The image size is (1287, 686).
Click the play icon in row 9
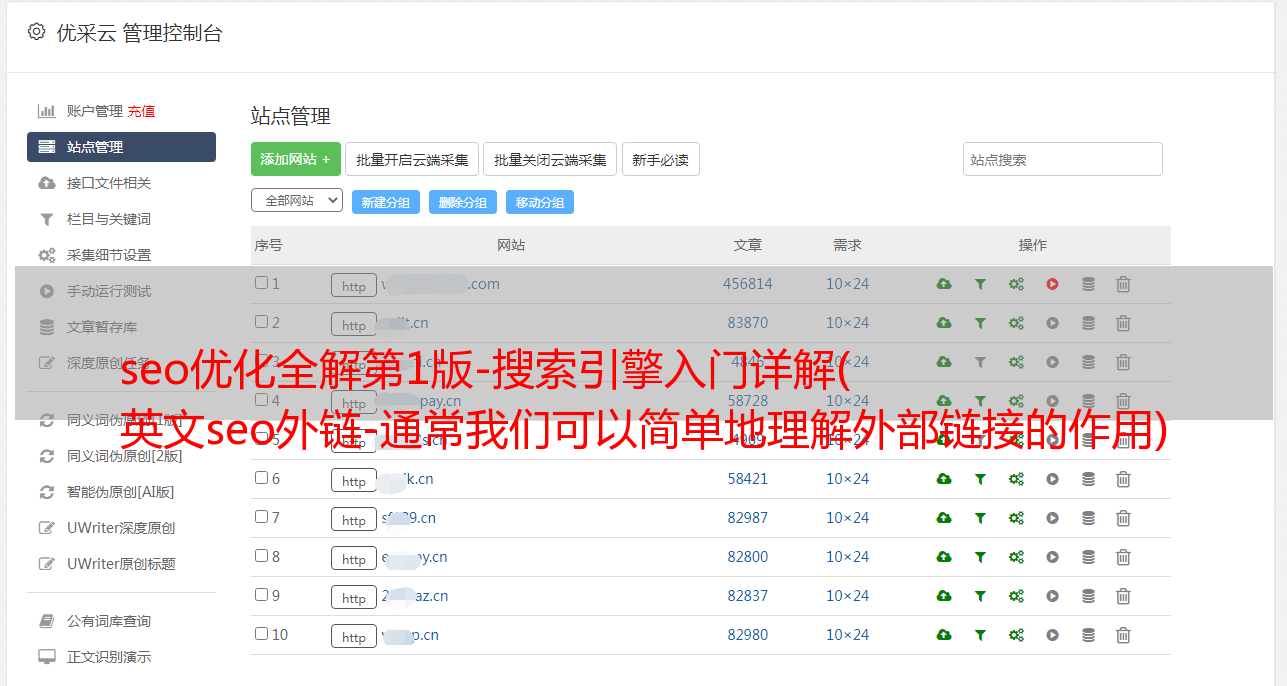[x=1052, y=596]
